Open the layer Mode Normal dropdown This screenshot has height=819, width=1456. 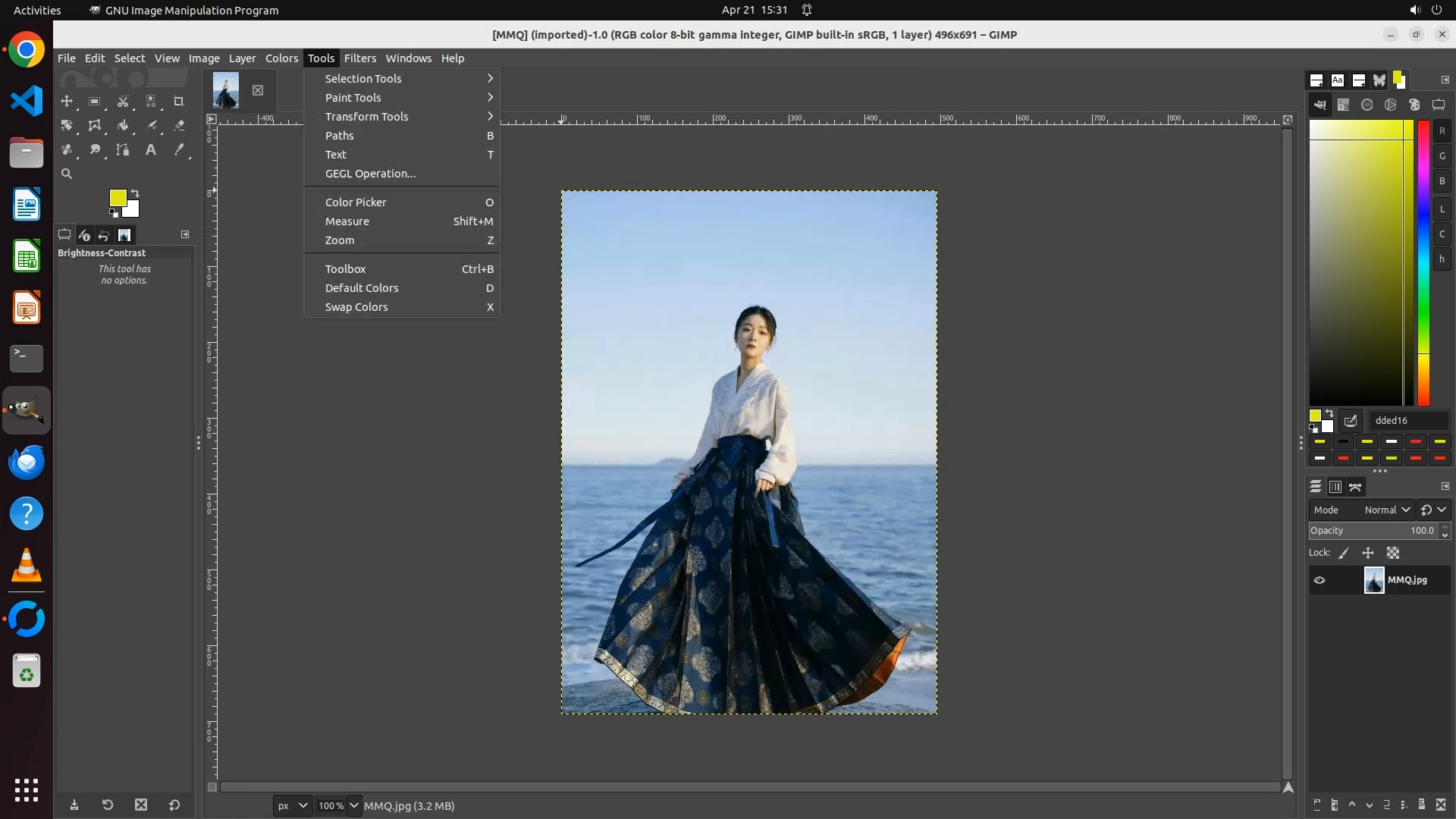[1386, 510]
